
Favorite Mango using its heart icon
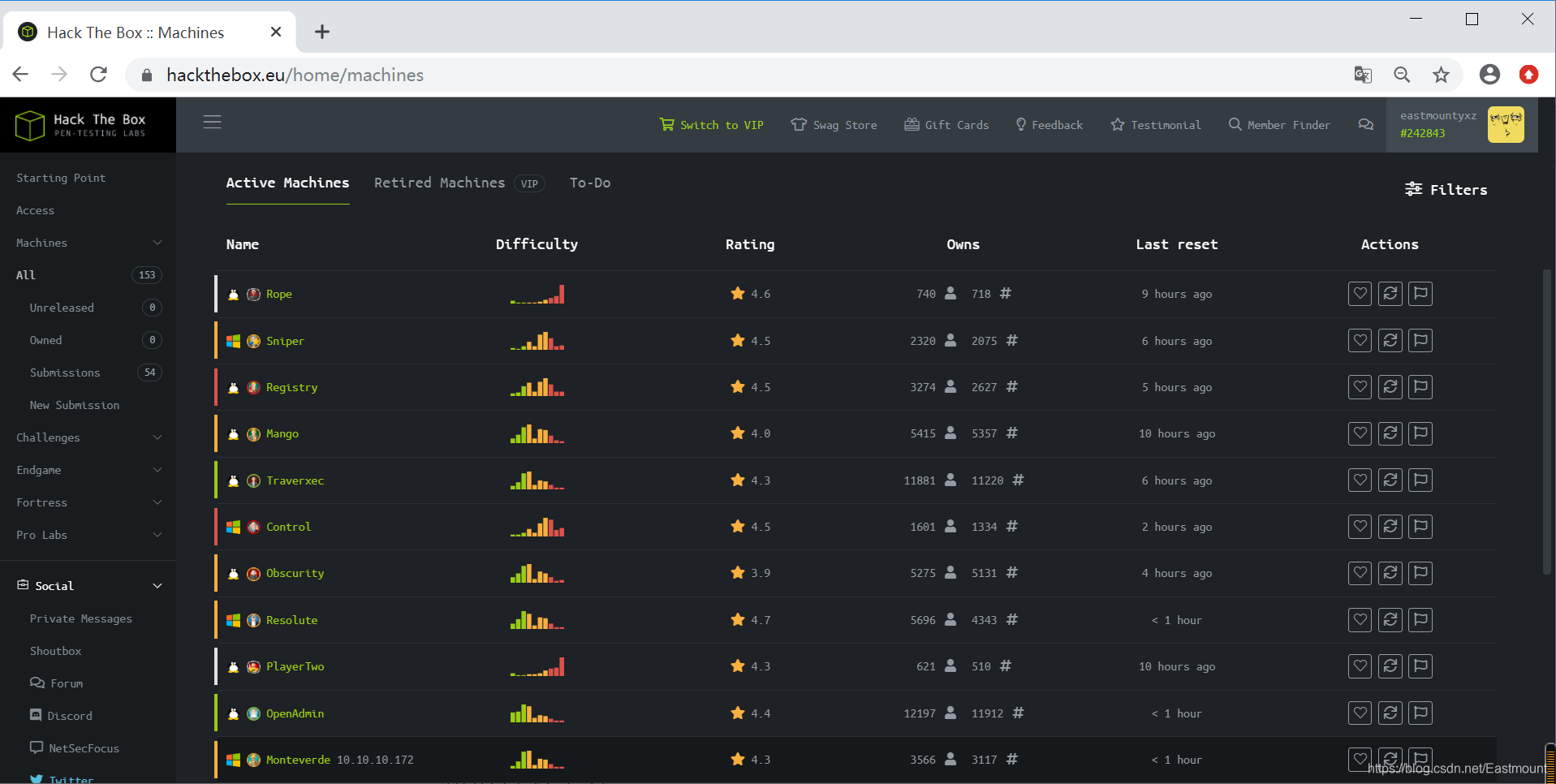[1360, 433]
